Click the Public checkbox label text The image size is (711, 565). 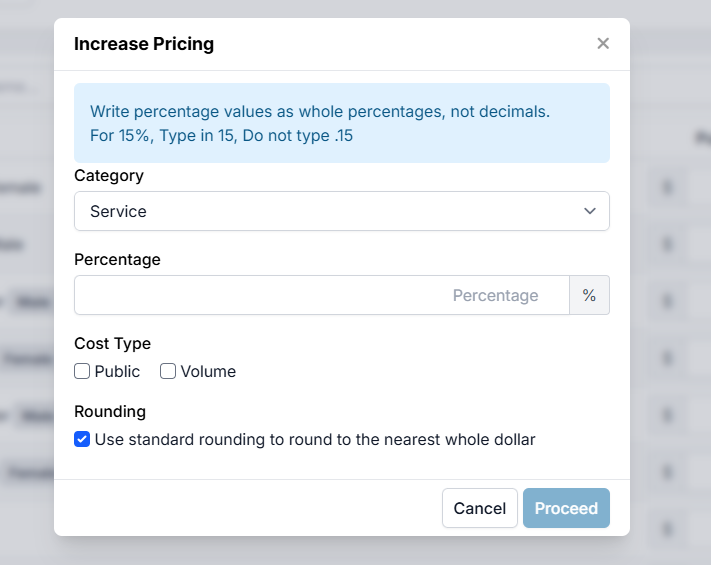tap(117, 372)
